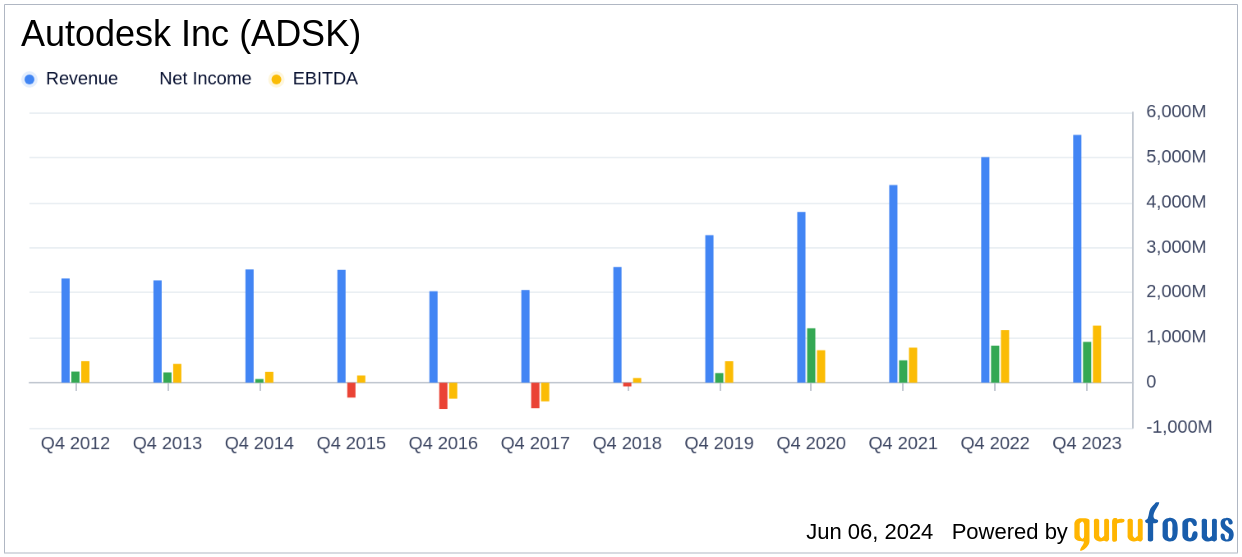The image size is (1242, 557).
Task: Select the green Net Income bar for Q4 2013
Action: pyautogui.click(x=167, y=377)
